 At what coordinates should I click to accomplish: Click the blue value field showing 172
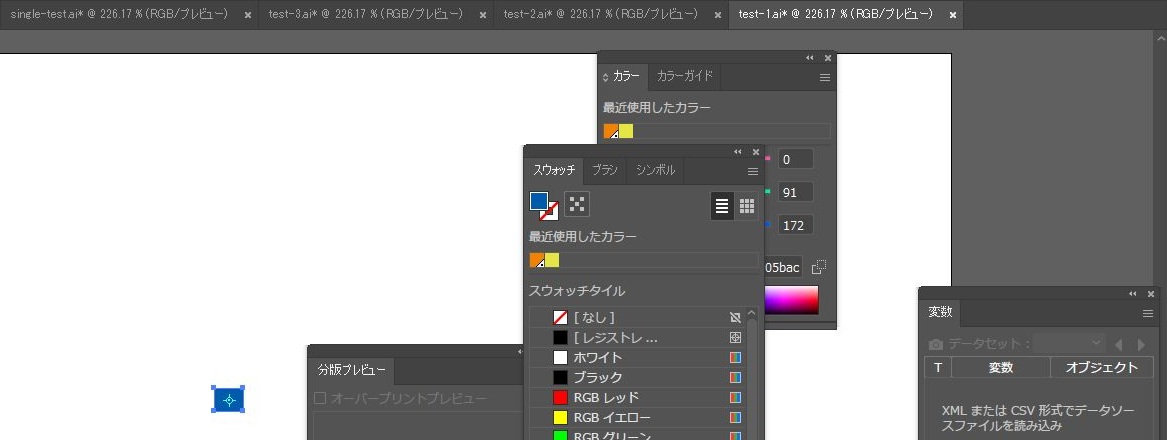click(796, 225)
